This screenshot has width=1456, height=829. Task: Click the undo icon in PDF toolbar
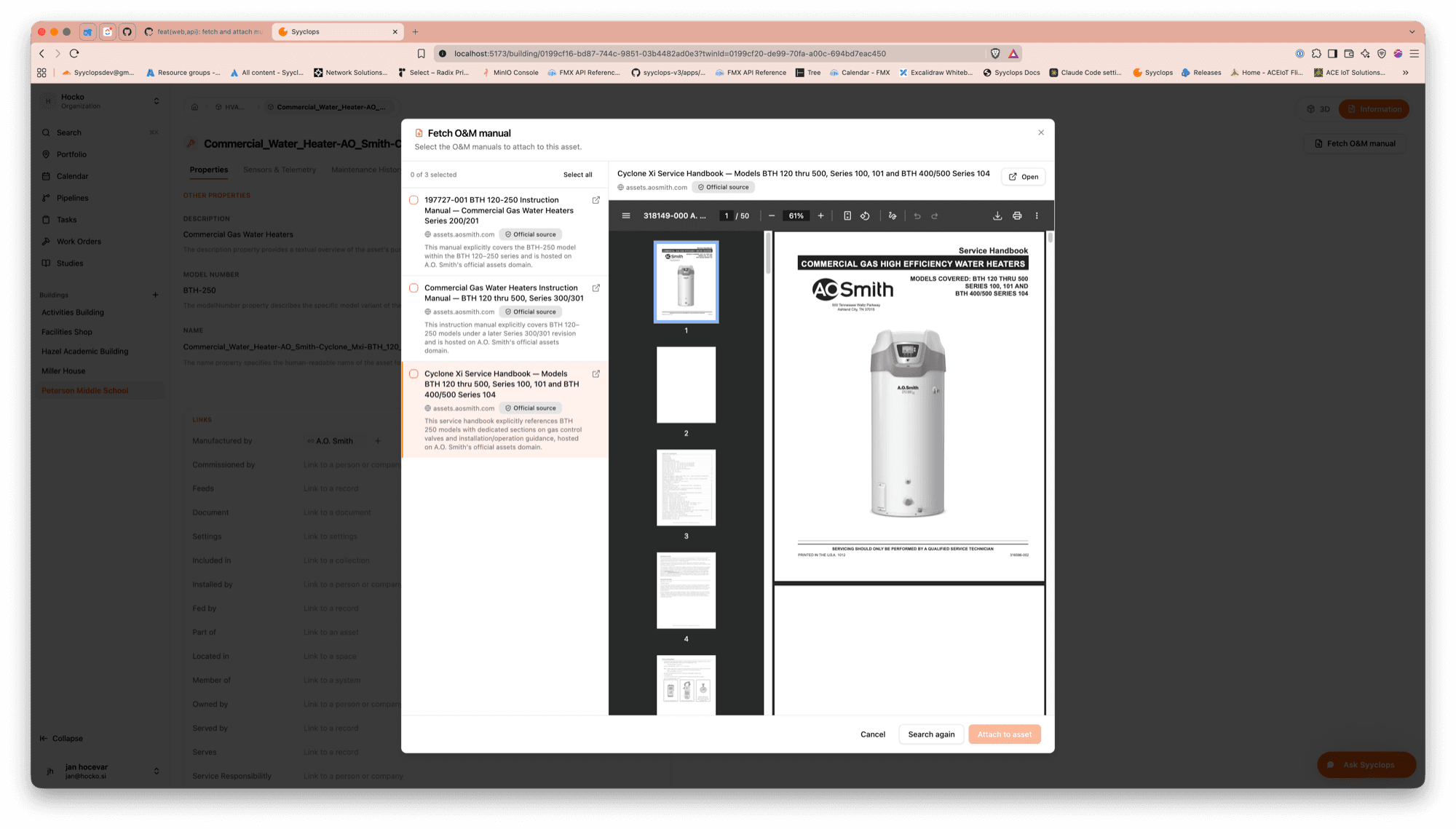pyautogui.click(x=917, y=216)
